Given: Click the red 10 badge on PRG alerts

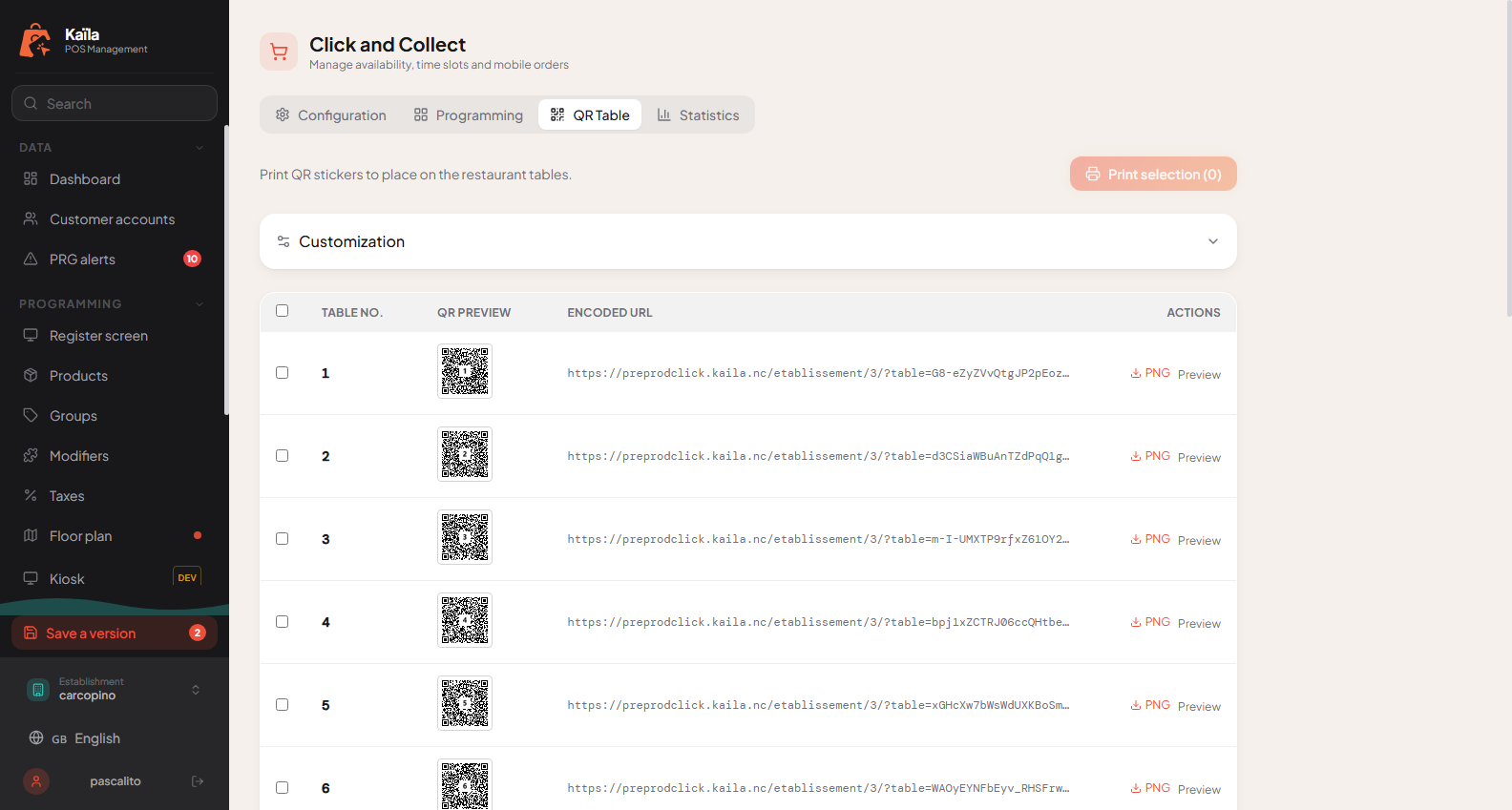Looking at the screenshot, I should point(192,259).
